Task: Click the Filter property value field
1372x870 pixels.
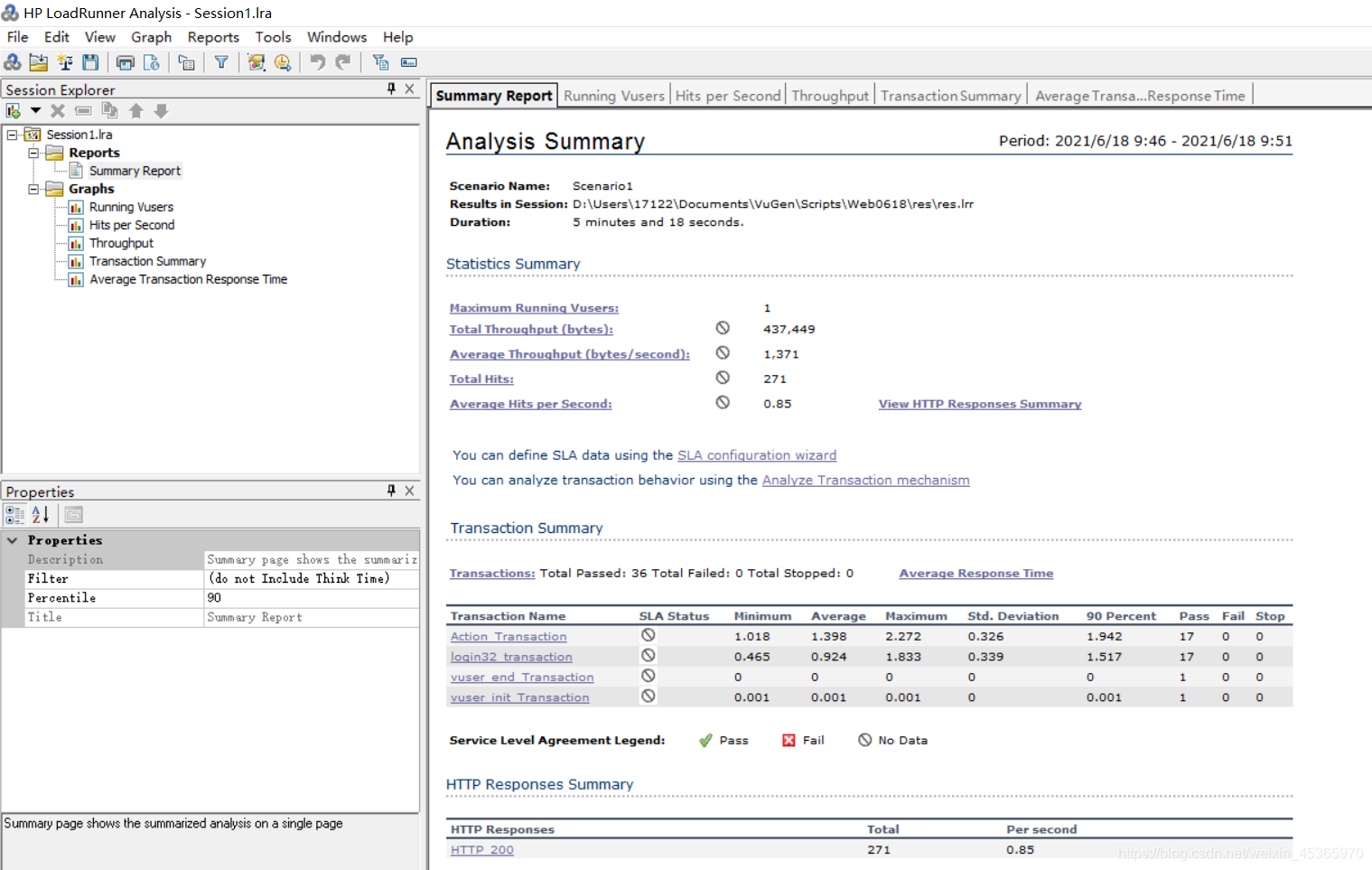Action: pos(312,579)
